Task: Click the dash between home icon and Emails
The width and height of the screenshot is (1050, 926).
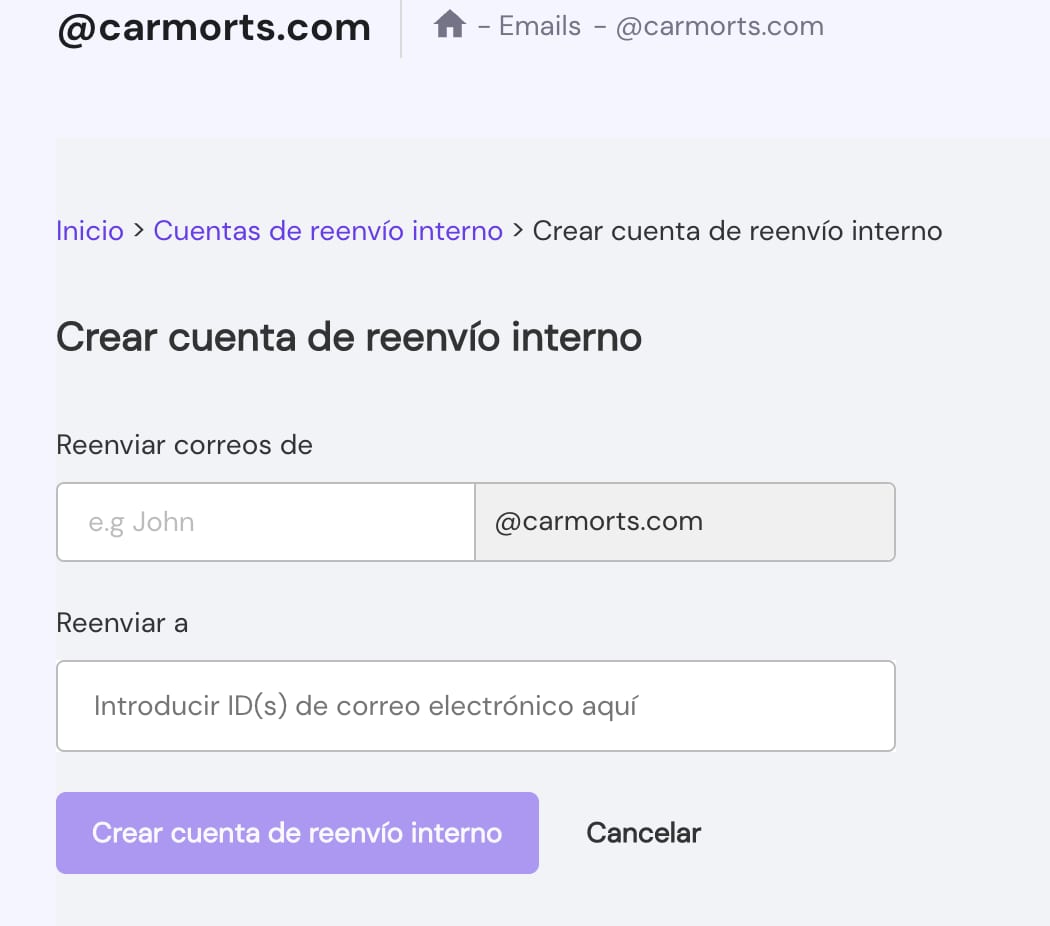Action: pyautogui.click(x=484, y=27)
